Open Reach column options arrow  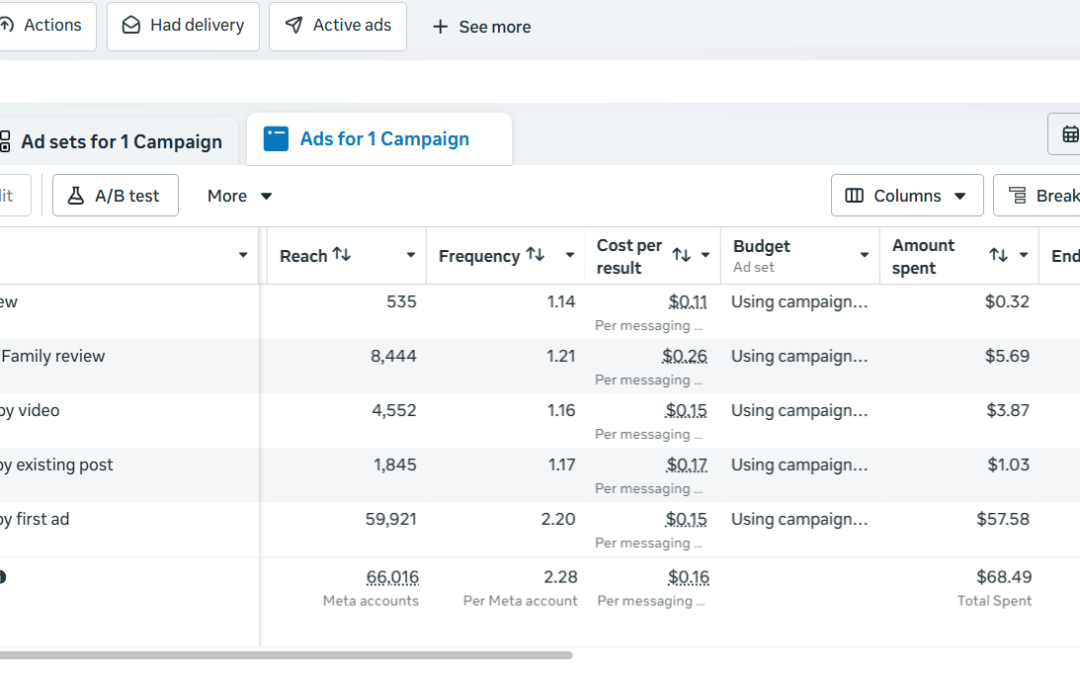pyautogui.click(x=411, y=255)
